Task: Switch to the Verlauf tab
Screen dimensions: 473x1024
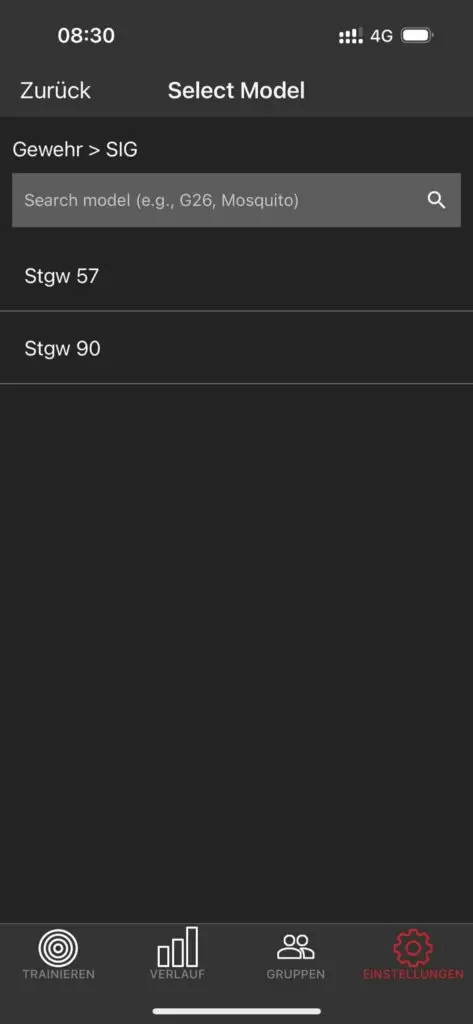Action: (x=177, y=954)
